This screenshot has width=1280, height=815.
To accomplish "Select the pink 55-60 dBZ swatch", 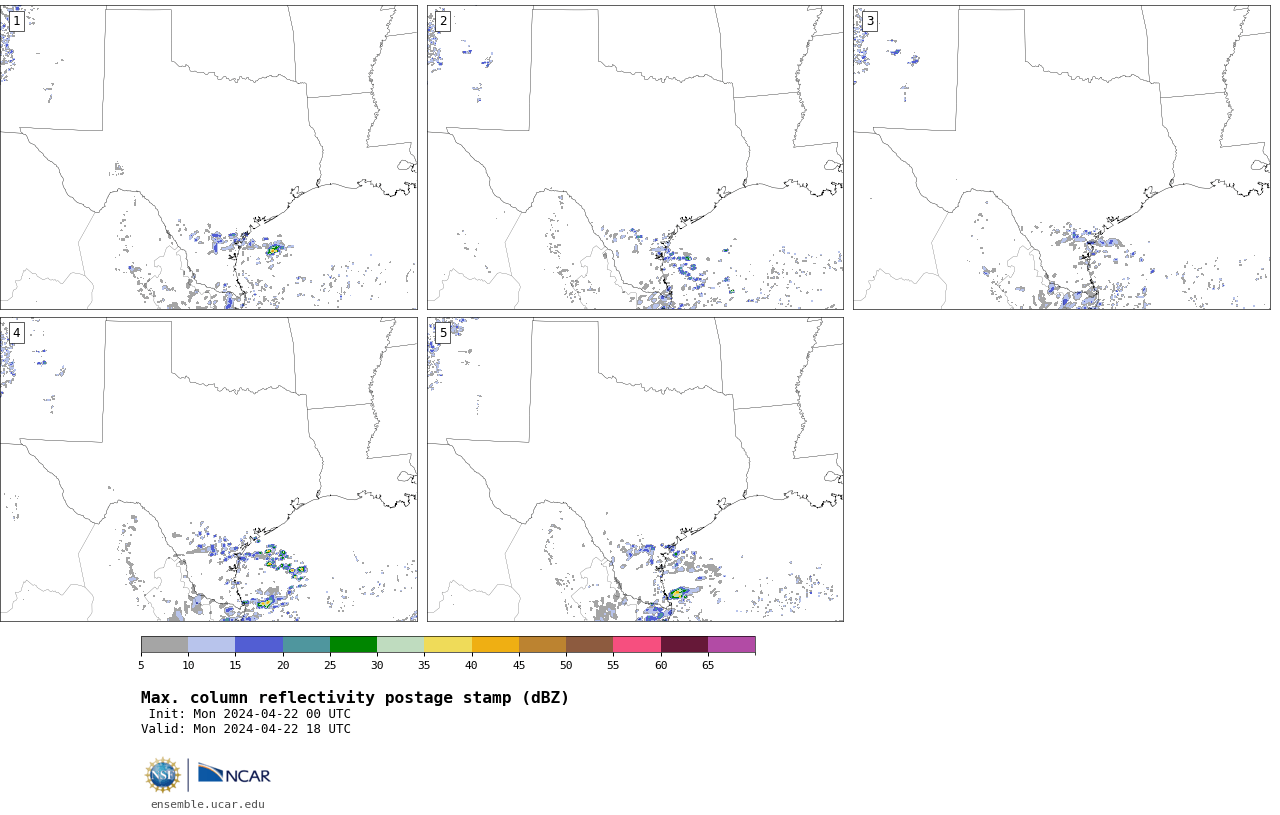I will click(x=637, y=644).
